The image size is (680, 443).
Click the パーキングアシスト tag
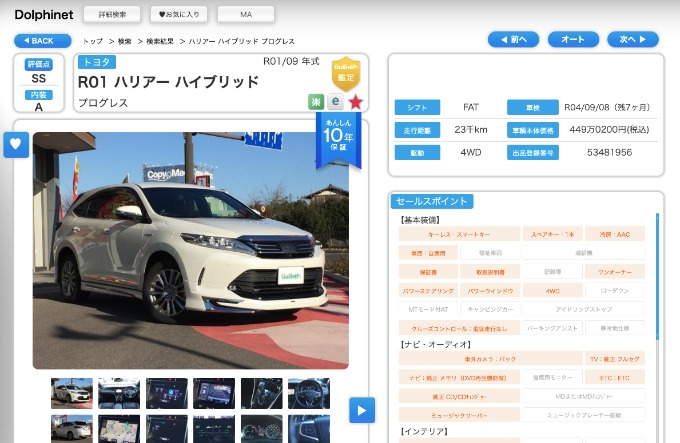tap(552, 328)
